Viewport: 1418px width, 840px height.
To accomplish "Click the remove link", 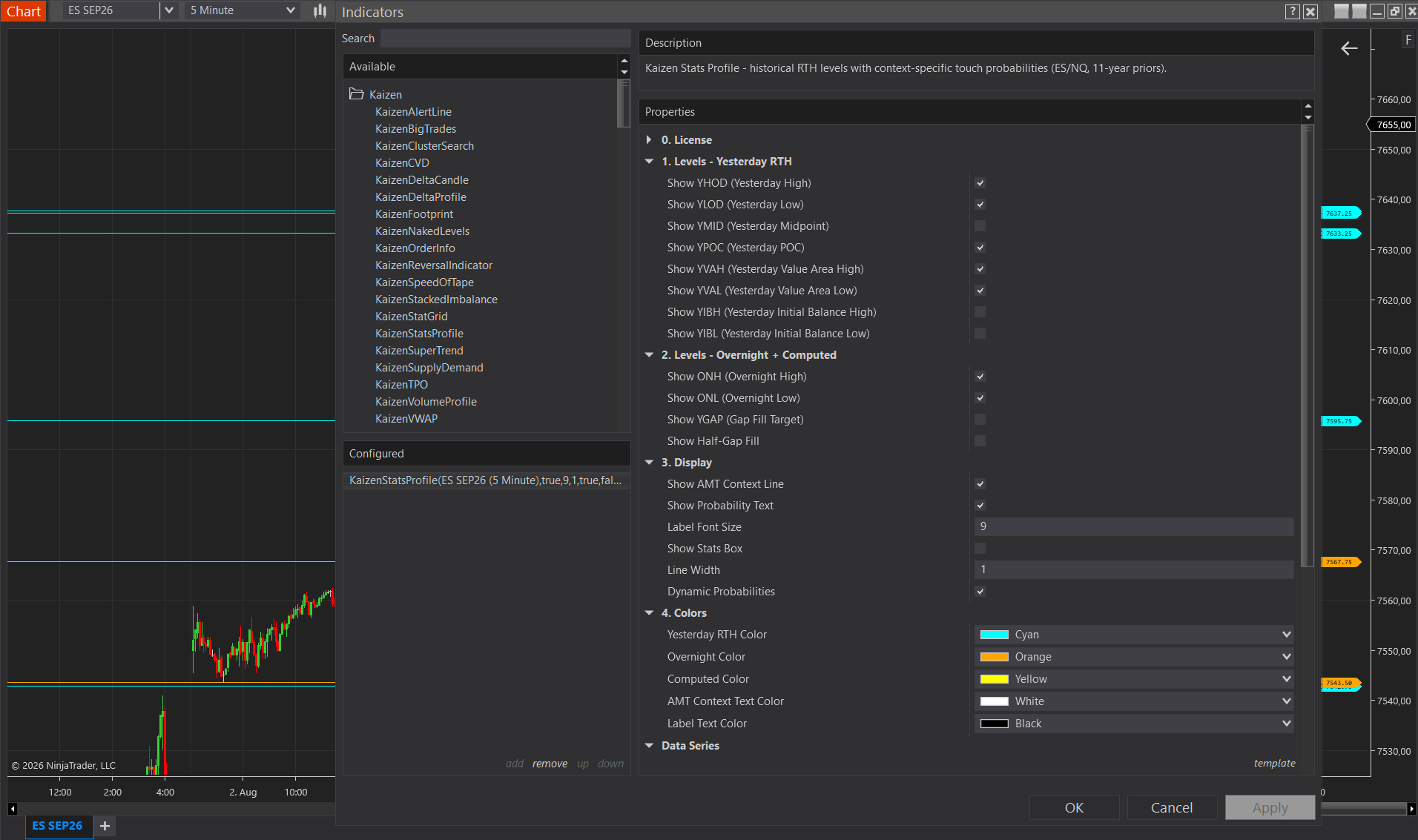I will point(550,764).
